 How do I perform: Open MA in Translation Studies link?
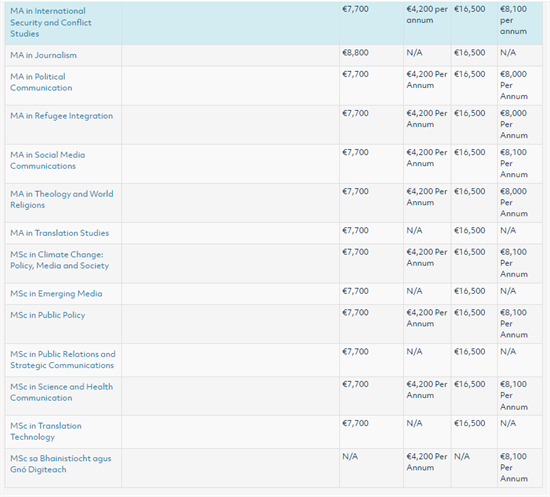59,233
